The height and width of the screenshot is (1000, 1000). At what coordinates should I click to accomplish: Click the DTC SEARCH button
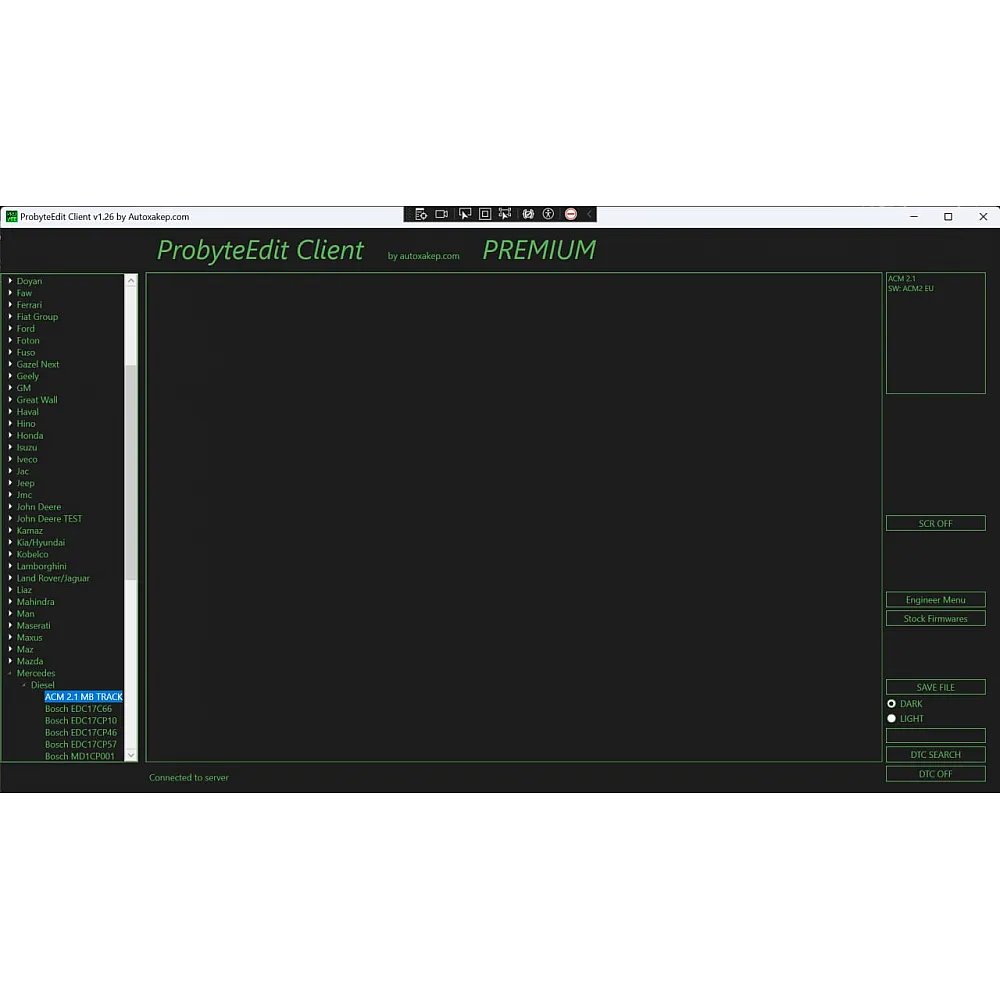coord(936,754)
